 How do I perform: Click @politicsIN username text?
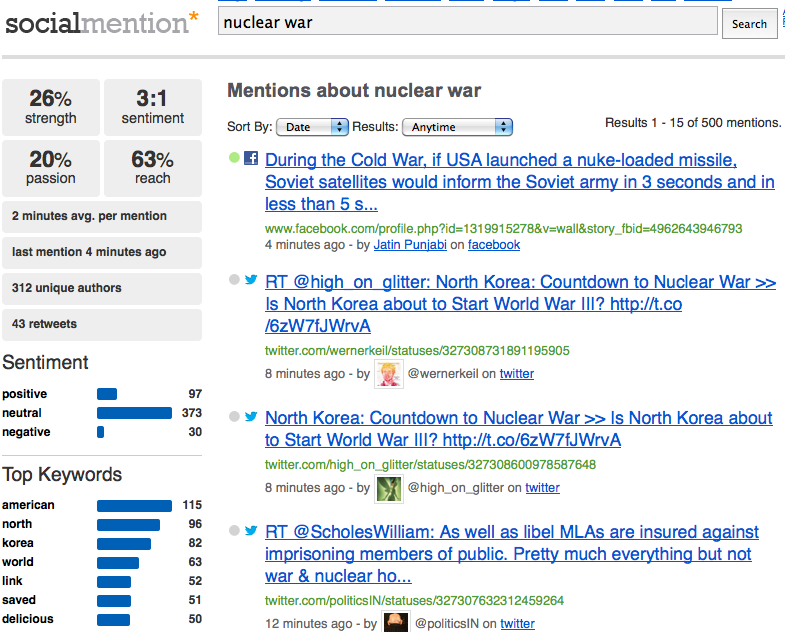point(447,624)
